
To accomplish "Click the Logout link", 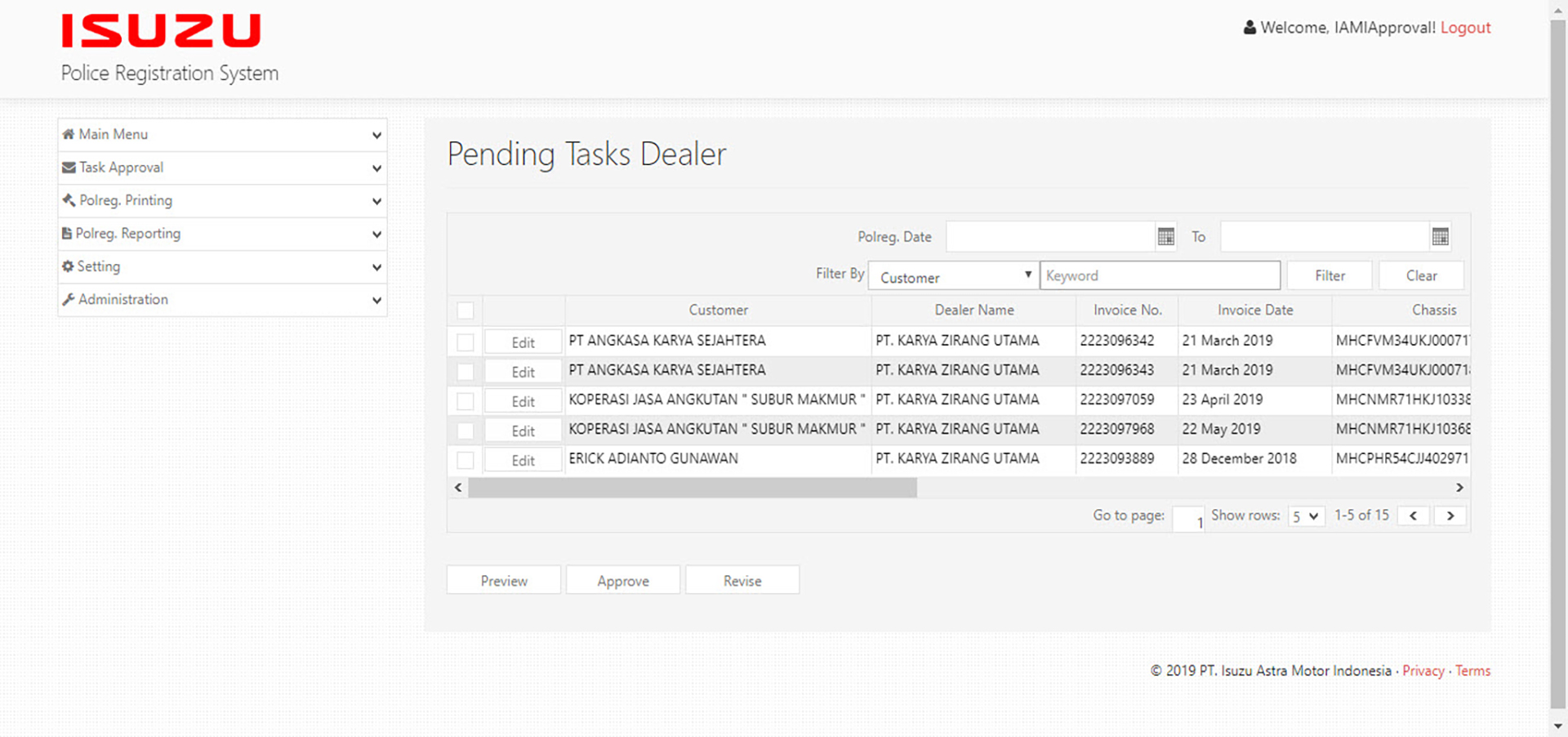I will (x=1465, y=28).
